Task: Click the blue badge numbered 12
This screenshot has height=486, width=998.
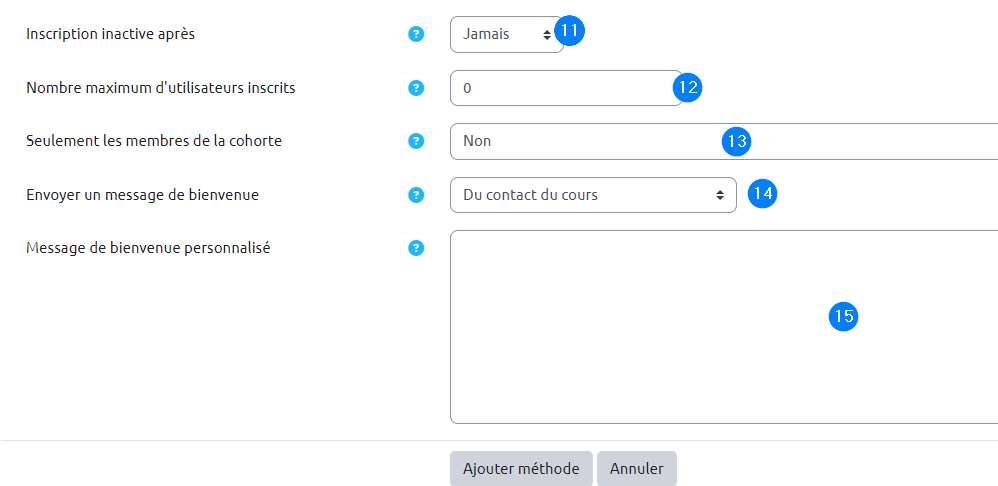Action: [x=688, y=87]
